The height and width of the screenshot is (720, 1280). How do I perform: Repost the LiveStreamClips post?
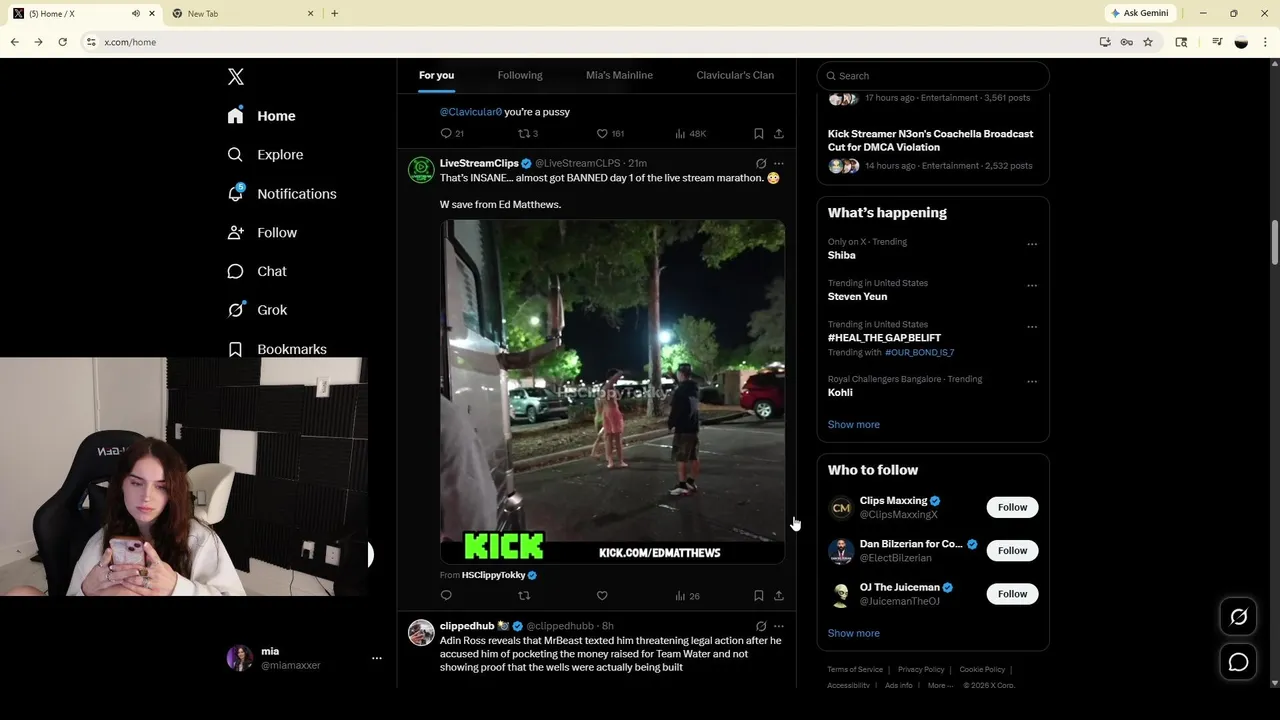[x=524, y=596]
